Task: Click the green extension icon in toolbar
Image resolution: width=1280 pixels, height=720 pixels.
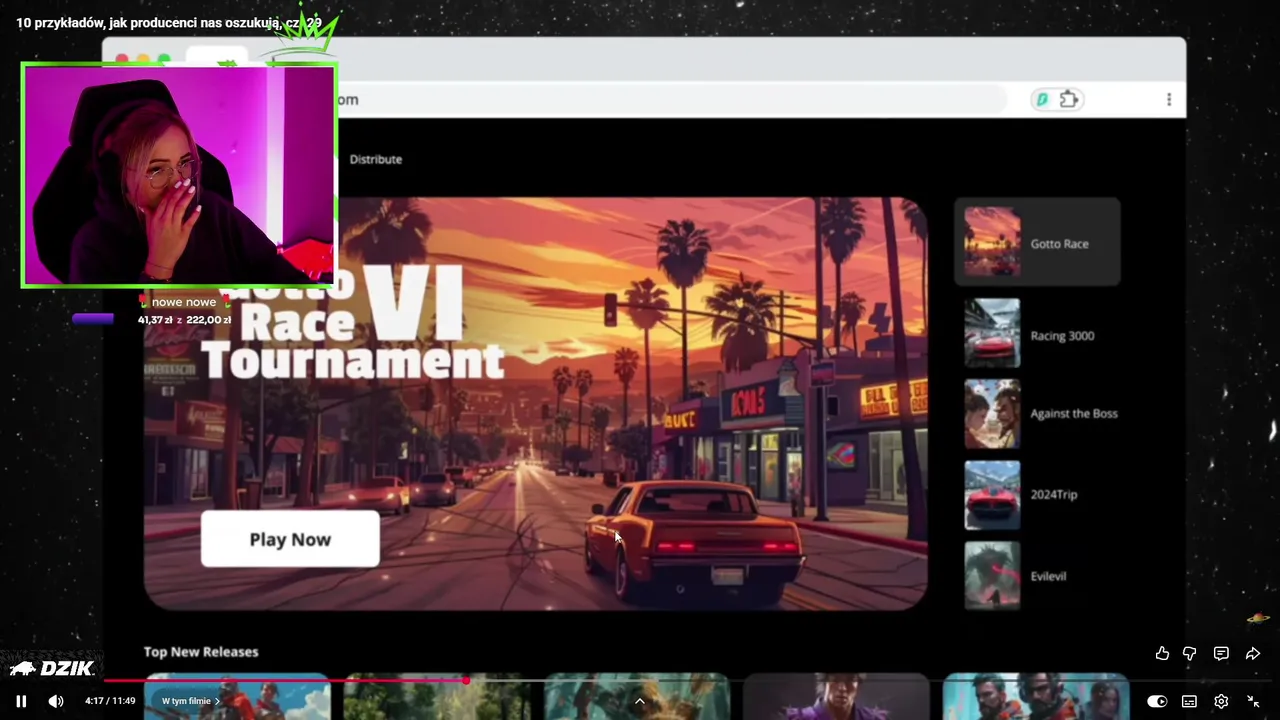Action: (x=1042, y=99)
